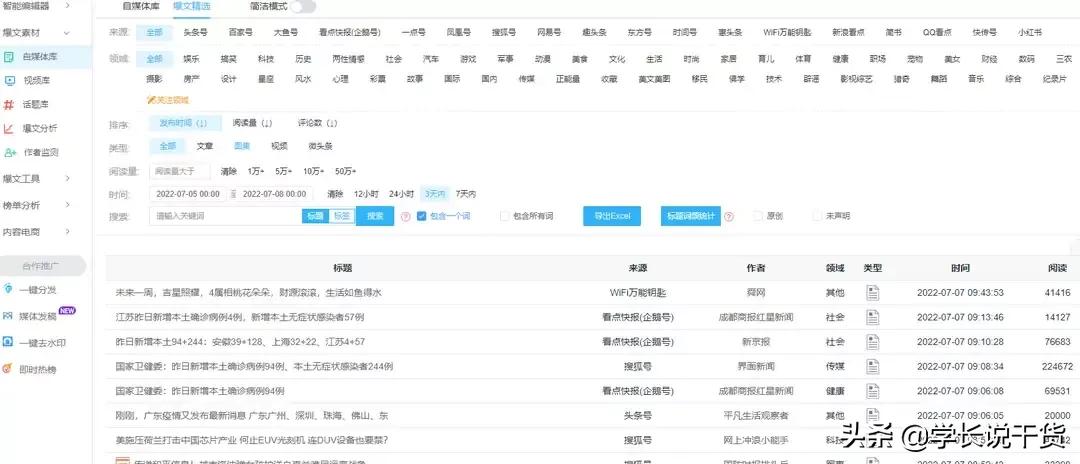Click author 平凡生活观察者
The image size is (1080, 464).
pos(756,416)
